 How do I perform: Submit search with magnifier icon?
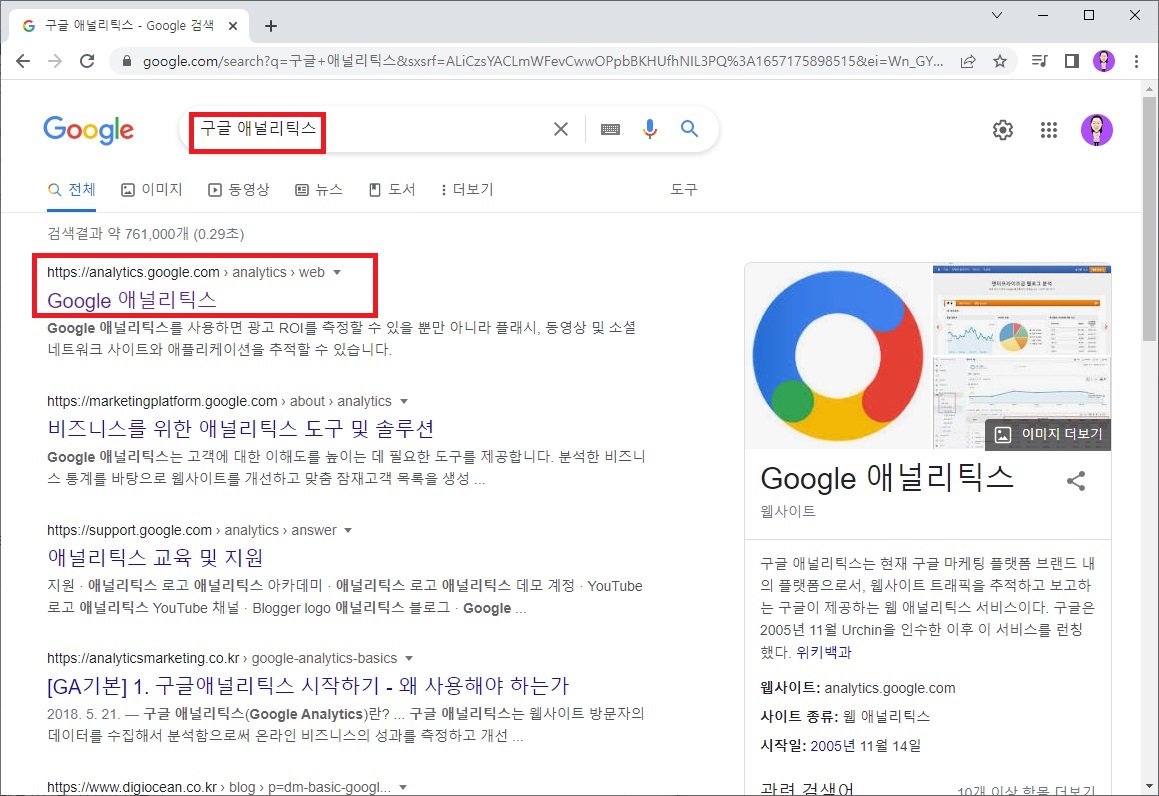(x=690, y=129)
